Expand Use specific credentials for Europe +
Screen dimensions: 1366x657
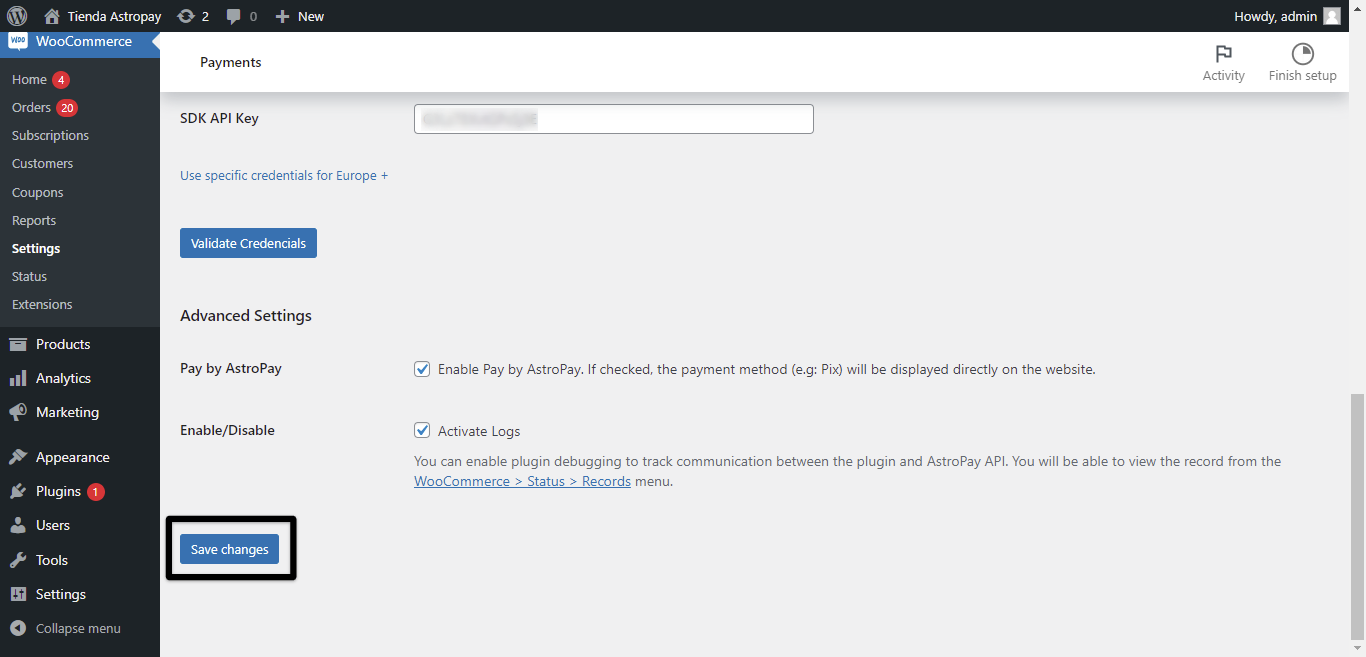[284, 175]
